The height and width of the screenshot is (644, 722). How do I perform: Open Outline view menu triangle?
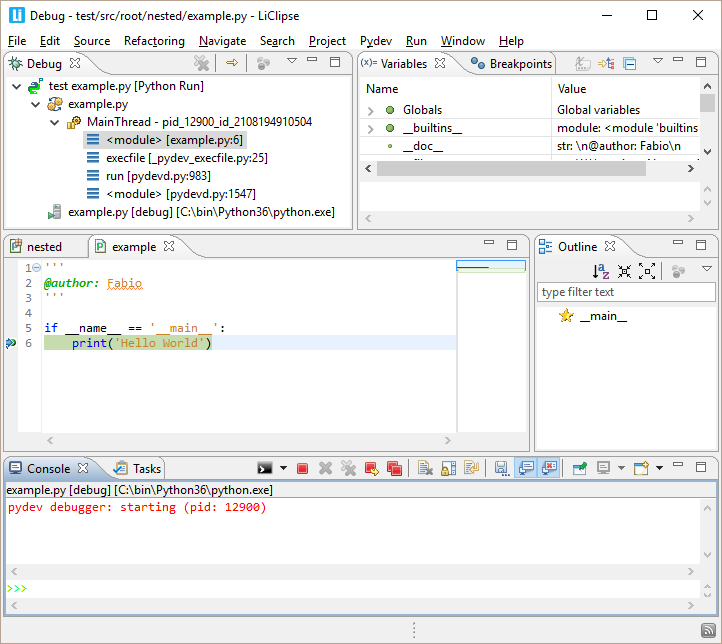point(706,269)
